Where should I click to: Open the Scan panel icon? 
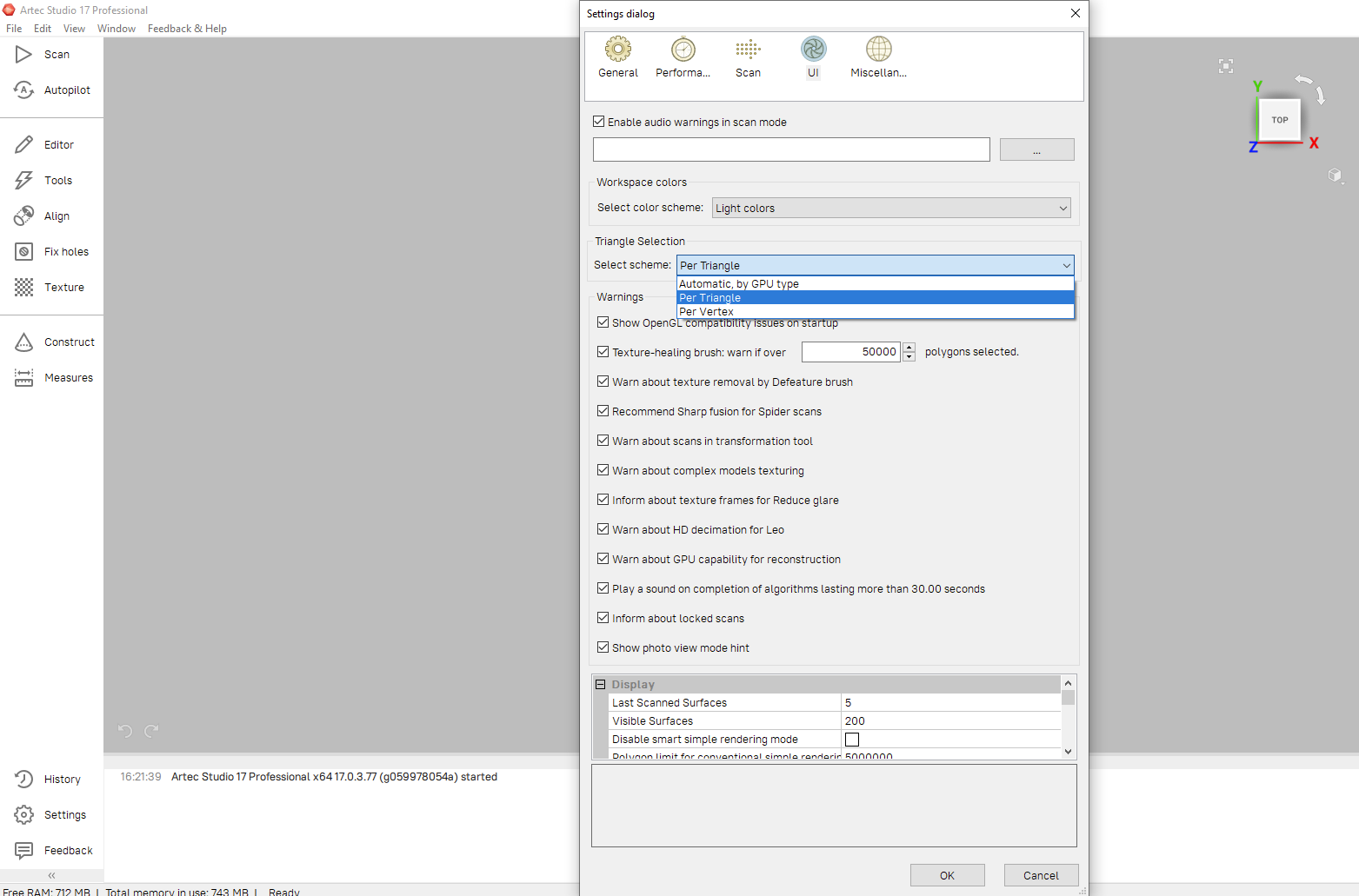tap(23, 55)
